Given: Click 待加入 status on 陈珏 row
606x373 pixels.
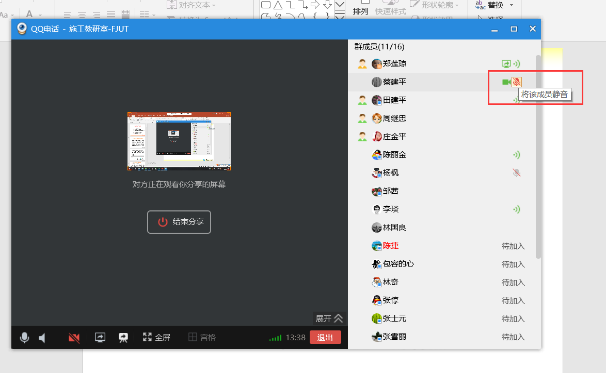Looking at the screenshot, I should [x=513, y=246].
